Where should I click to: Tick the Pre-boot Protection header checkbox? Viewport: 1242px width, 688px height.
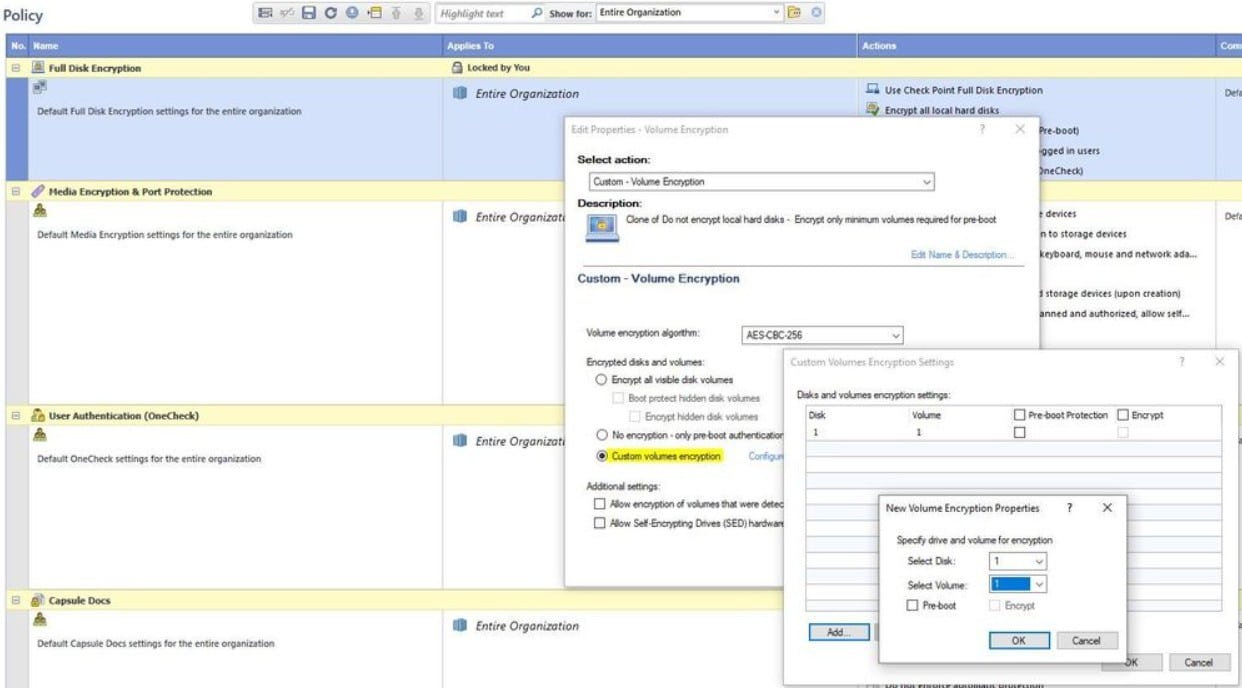point(1019,415)
